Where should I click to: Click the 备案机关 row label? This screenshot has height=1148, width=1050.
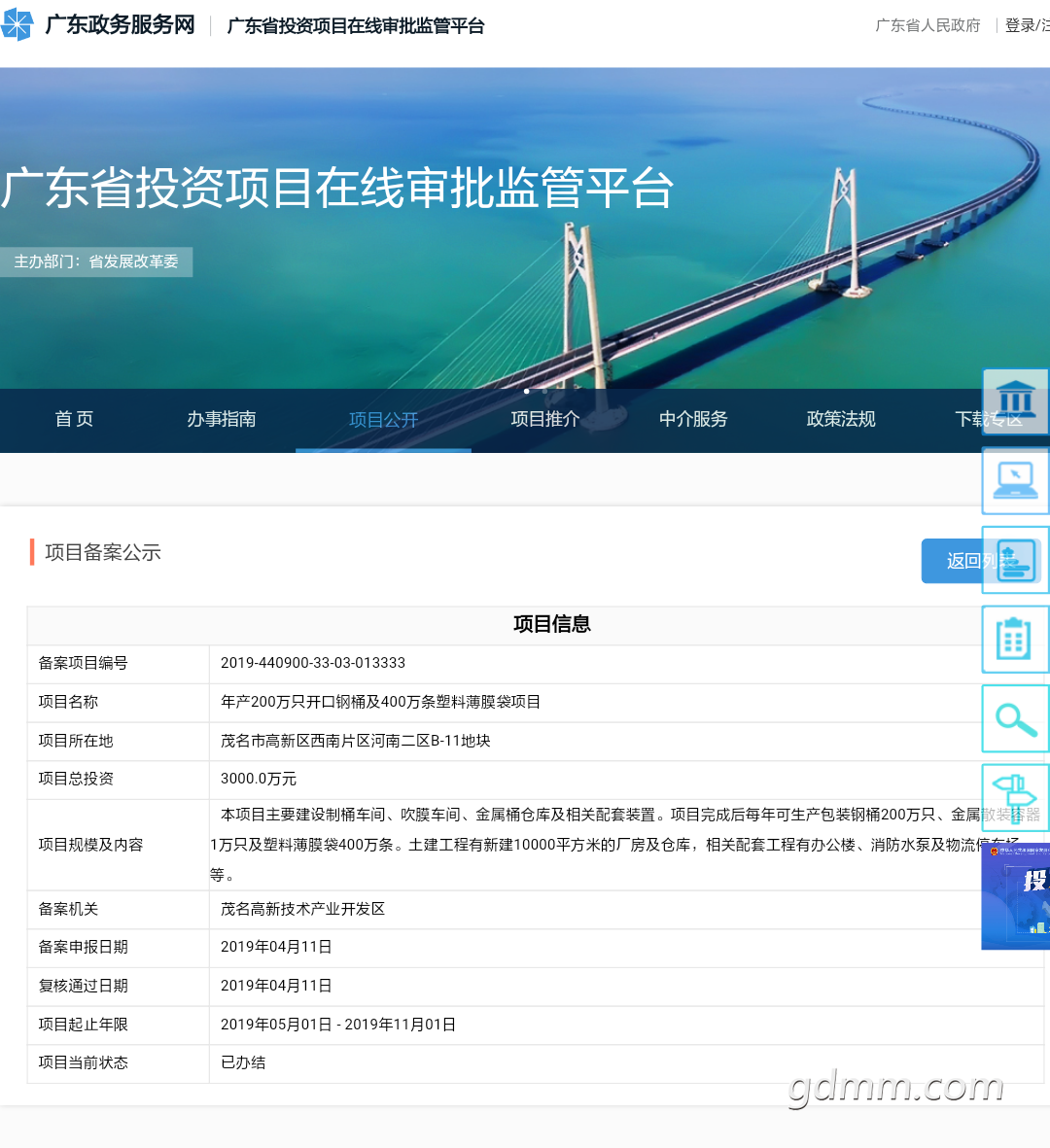[x=68, y=909]
